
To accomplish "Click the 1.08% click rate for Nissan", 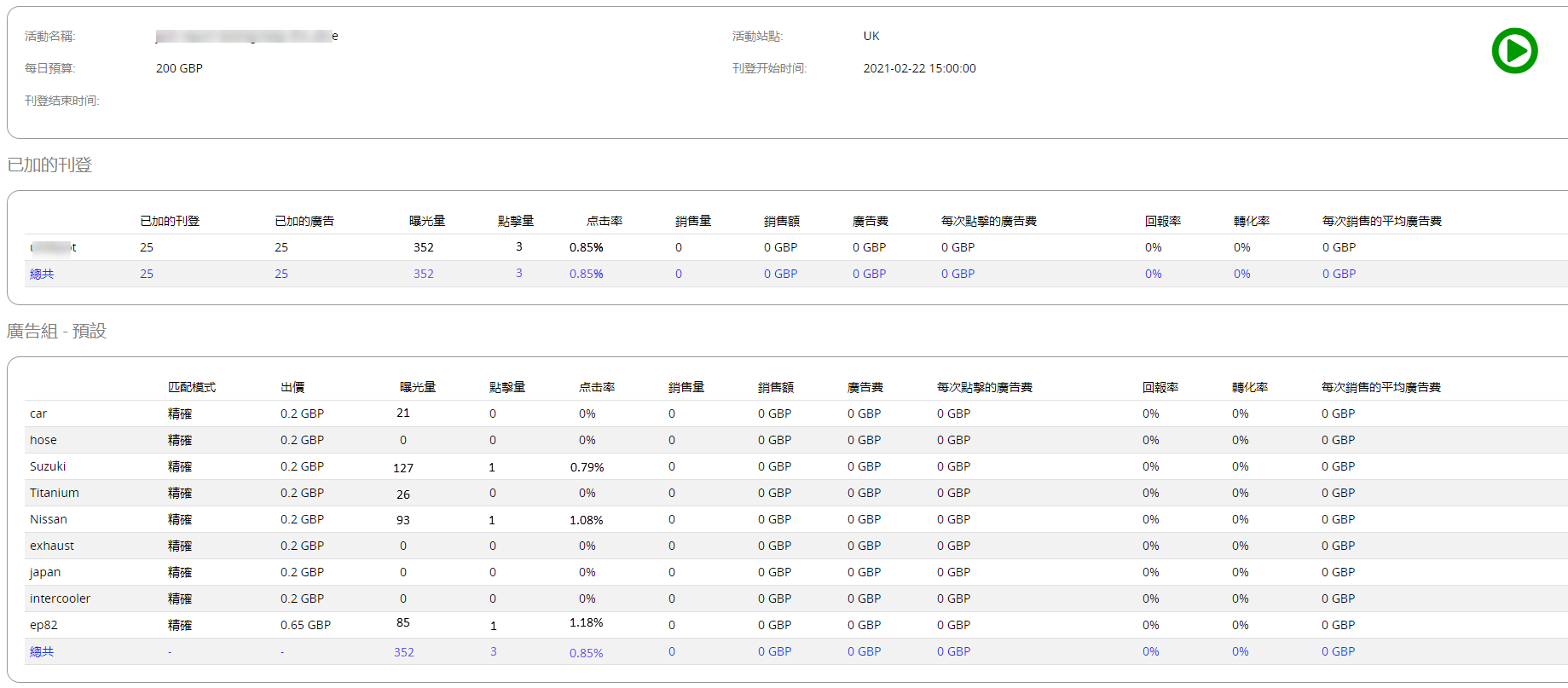I will pos(587,520).
